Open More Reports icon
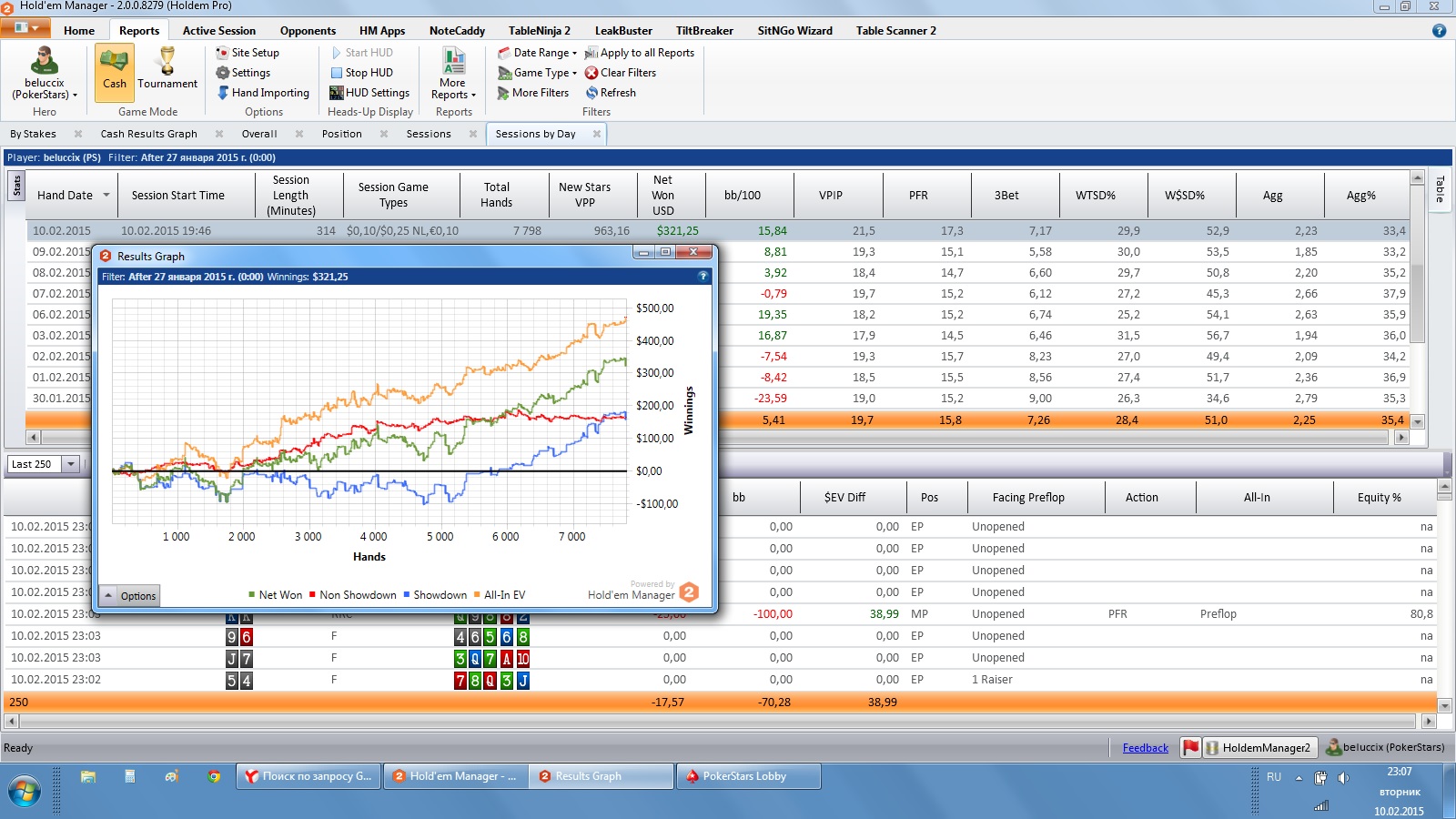This screenshot has height=819, width=1456. [x=453, y=61]
